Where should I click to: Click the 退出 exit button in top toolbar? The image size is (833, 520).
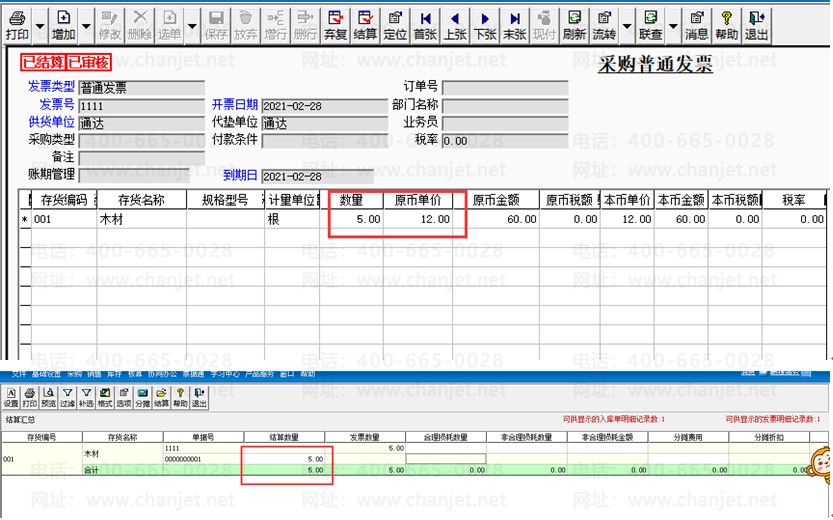756,25
